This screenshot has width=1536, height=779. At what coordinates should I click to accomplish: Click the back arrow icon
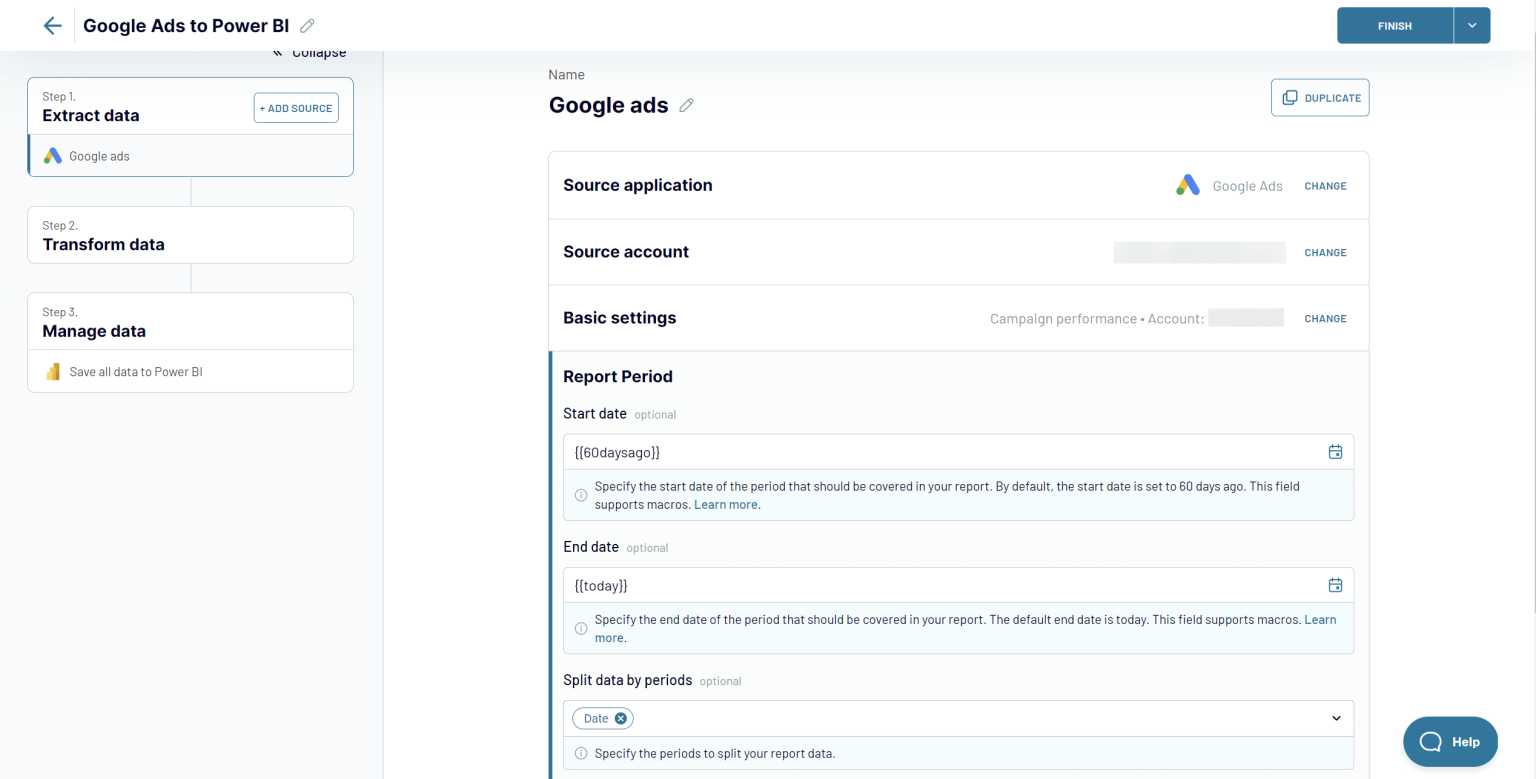[x=52, y=26]
